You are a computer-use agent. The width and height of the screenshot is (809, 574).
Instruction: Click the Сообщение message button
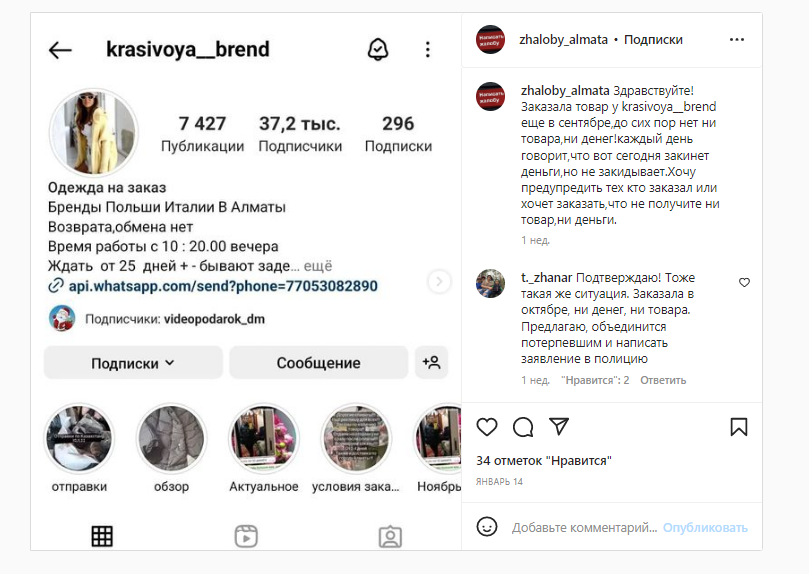point(318,363)
